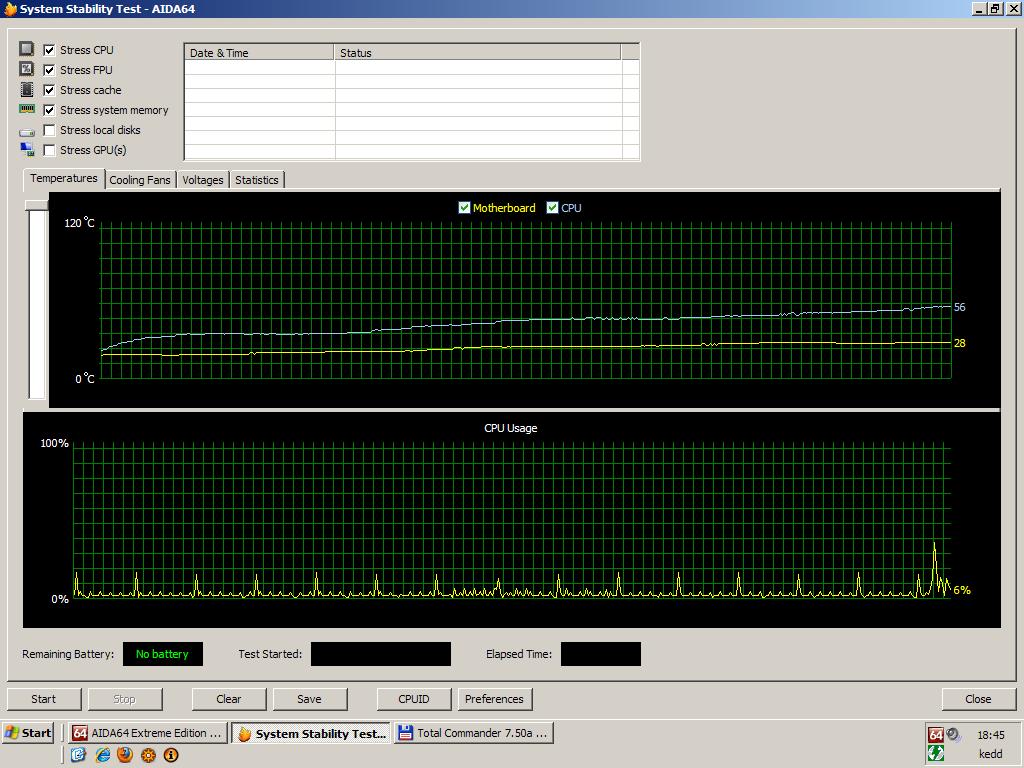Image resolution: width=1024 pixels, height=768 pixels.
Task: Click the Elapsed Time field
Action: click(601, 654)
